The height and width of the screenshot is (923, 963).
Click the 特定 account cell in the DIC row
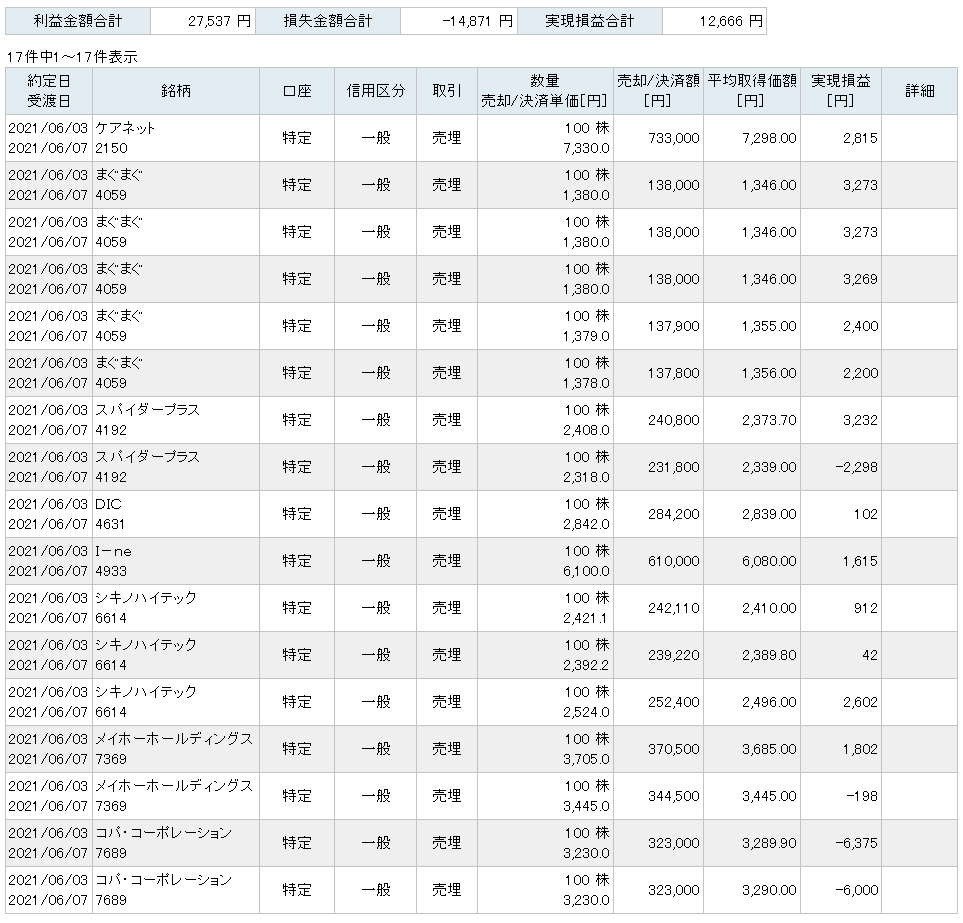tap(297, 514)
